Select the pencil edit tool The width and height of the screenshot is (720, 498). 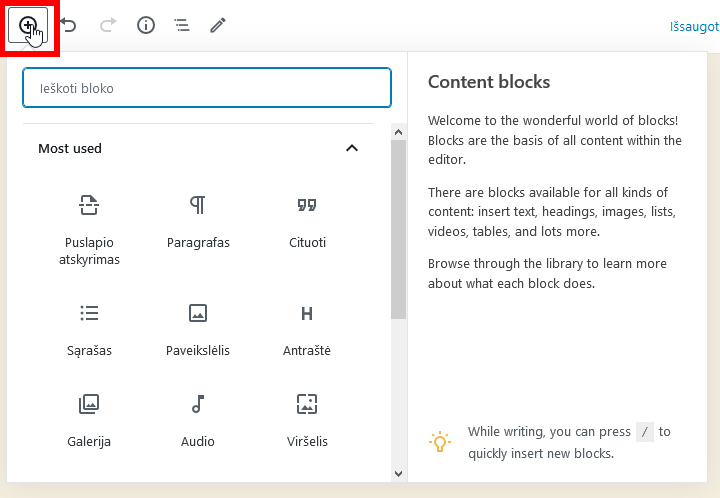point(218,25)
